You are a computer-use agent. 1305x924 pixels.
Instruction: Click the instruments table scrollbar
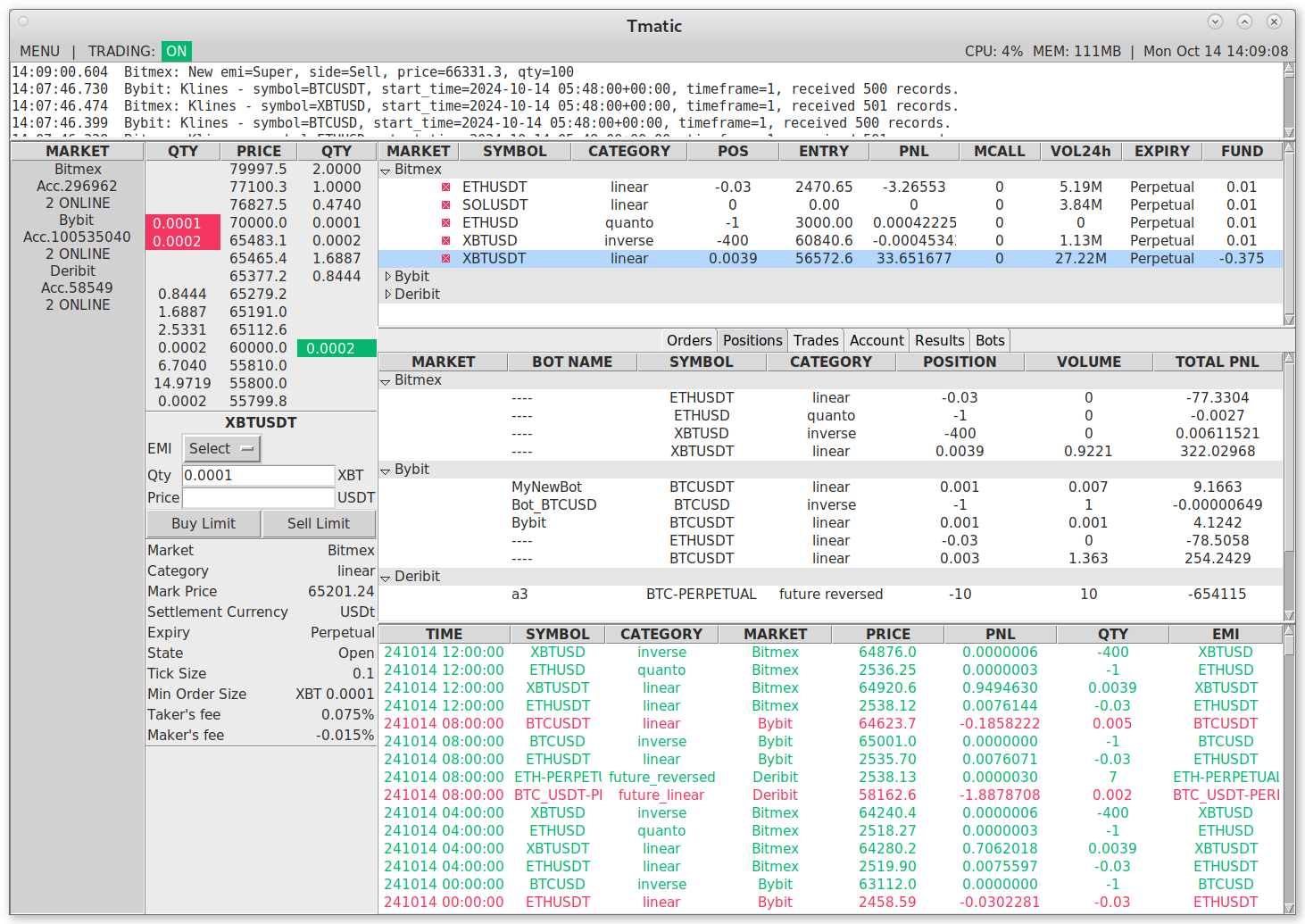click(x=1289, y=234)
